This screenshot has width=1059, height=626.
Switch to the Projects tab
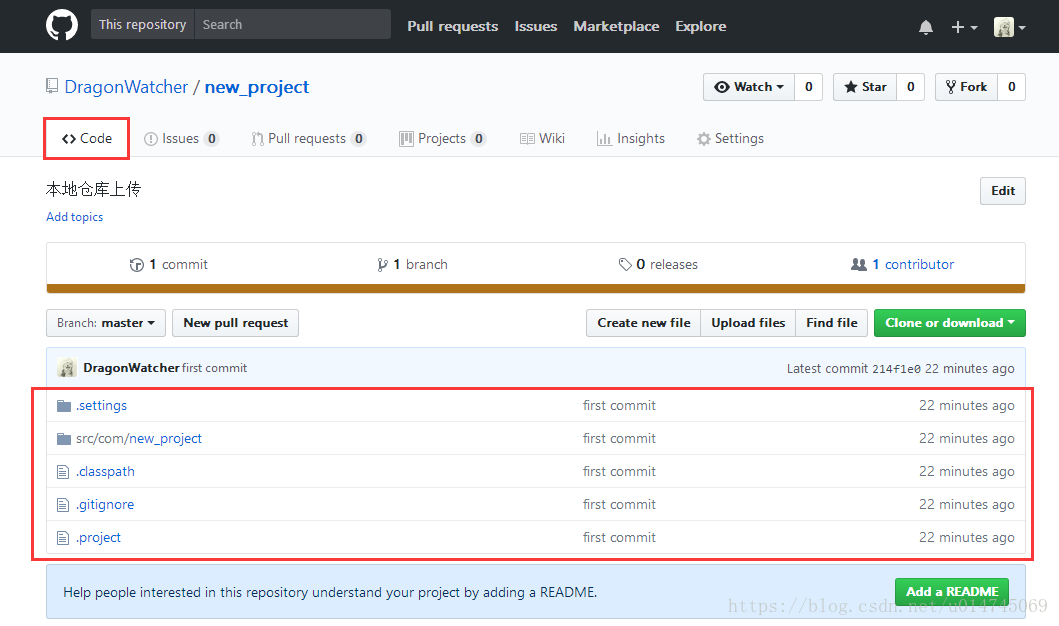(442, 138)
